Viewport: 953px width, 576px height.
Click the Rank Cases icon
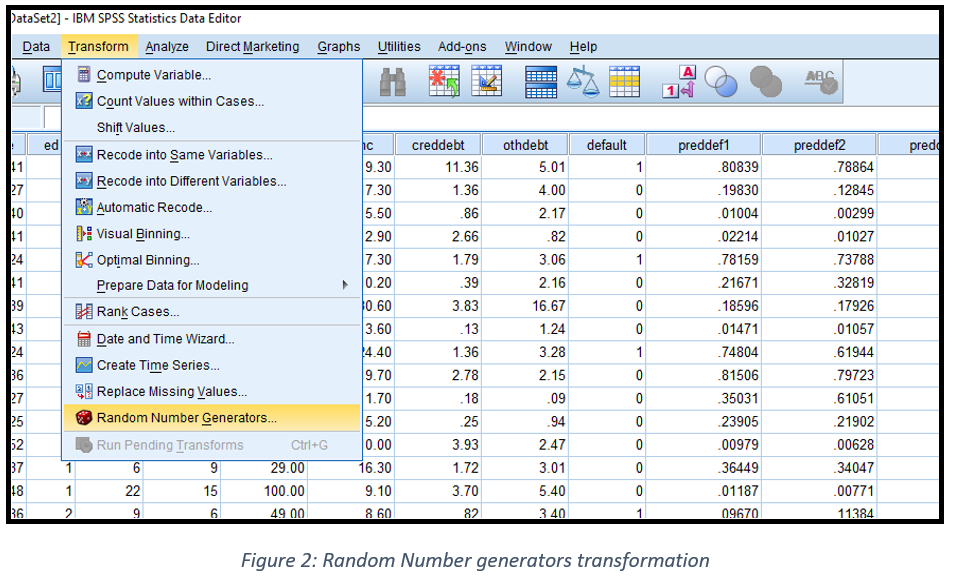(84, 311)
